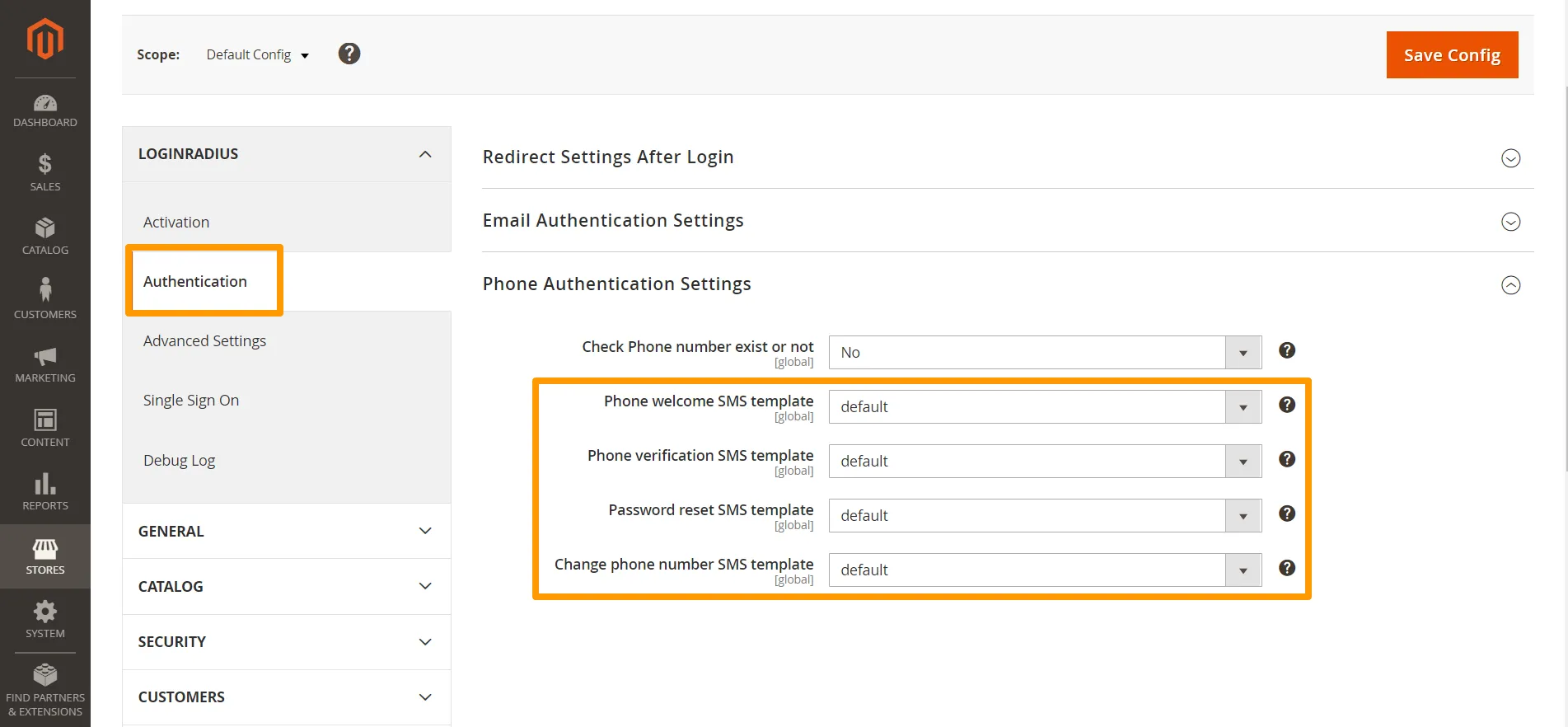Viewport: 1568px width, 727px height.
Task: Select the Advanced Settings menu item
Action: pos(204,341)
